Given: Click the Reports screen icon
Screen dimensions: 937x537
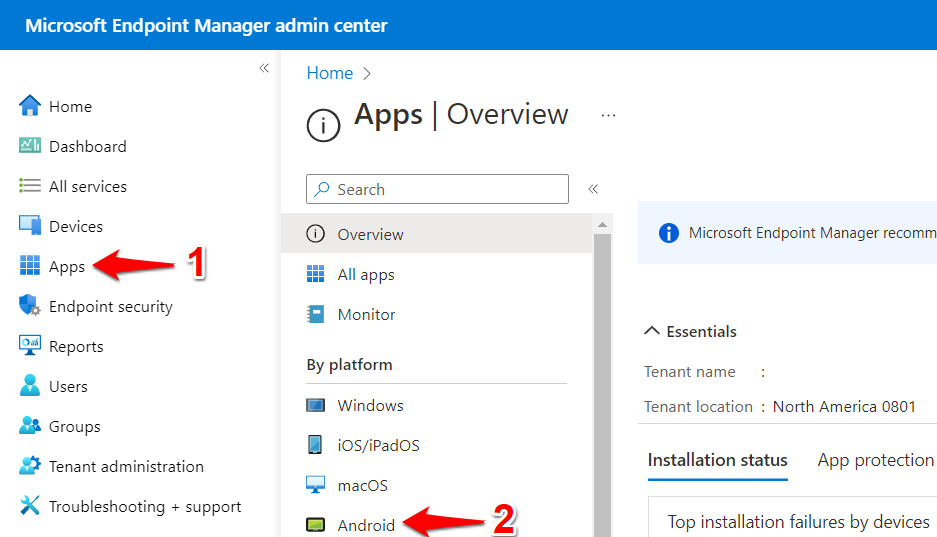Looking at the screenshot, I should (x=30, y=345).
